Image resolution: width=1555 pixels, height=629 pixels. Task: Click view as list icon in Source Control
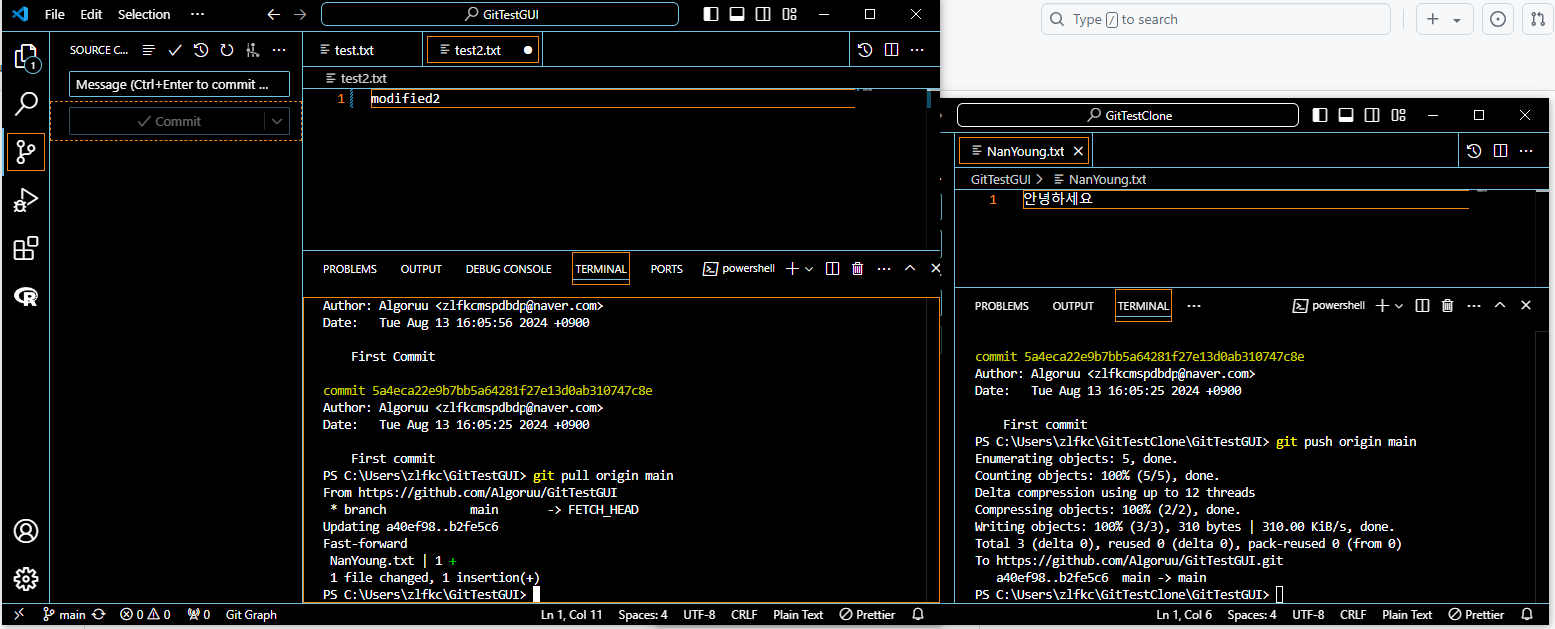click(149, 50)
